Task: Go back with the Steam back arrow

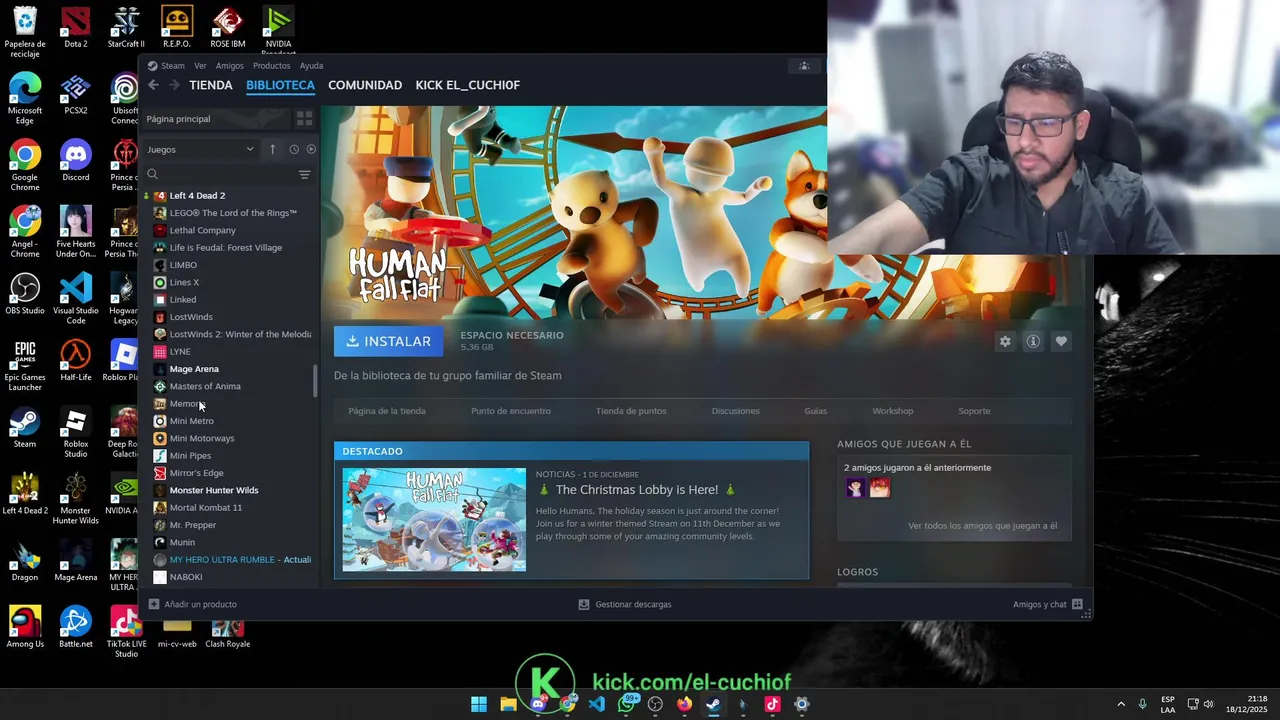Action: 153,85
